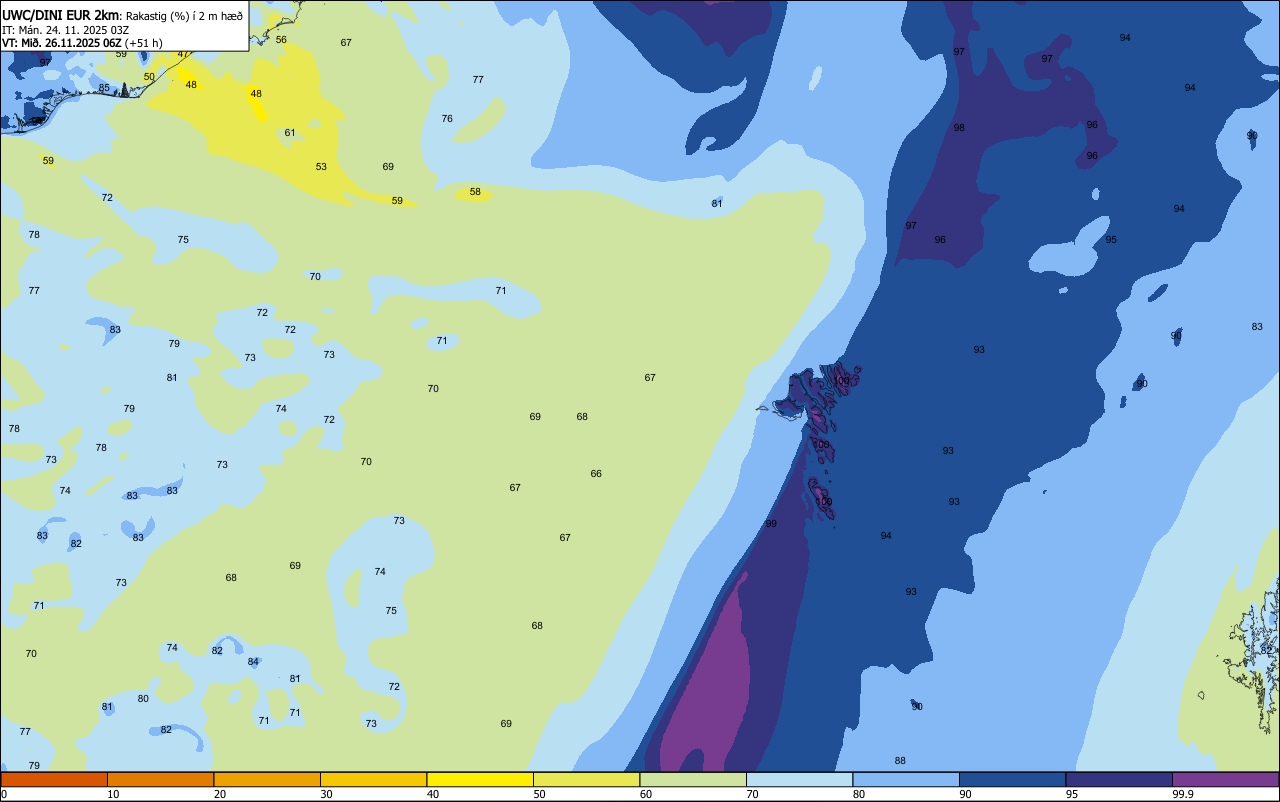Image resolution: width=1280 pixels, height=802 pixels.
Task: Click the light green 60–70 legend swatch
Action: (693, 779)
